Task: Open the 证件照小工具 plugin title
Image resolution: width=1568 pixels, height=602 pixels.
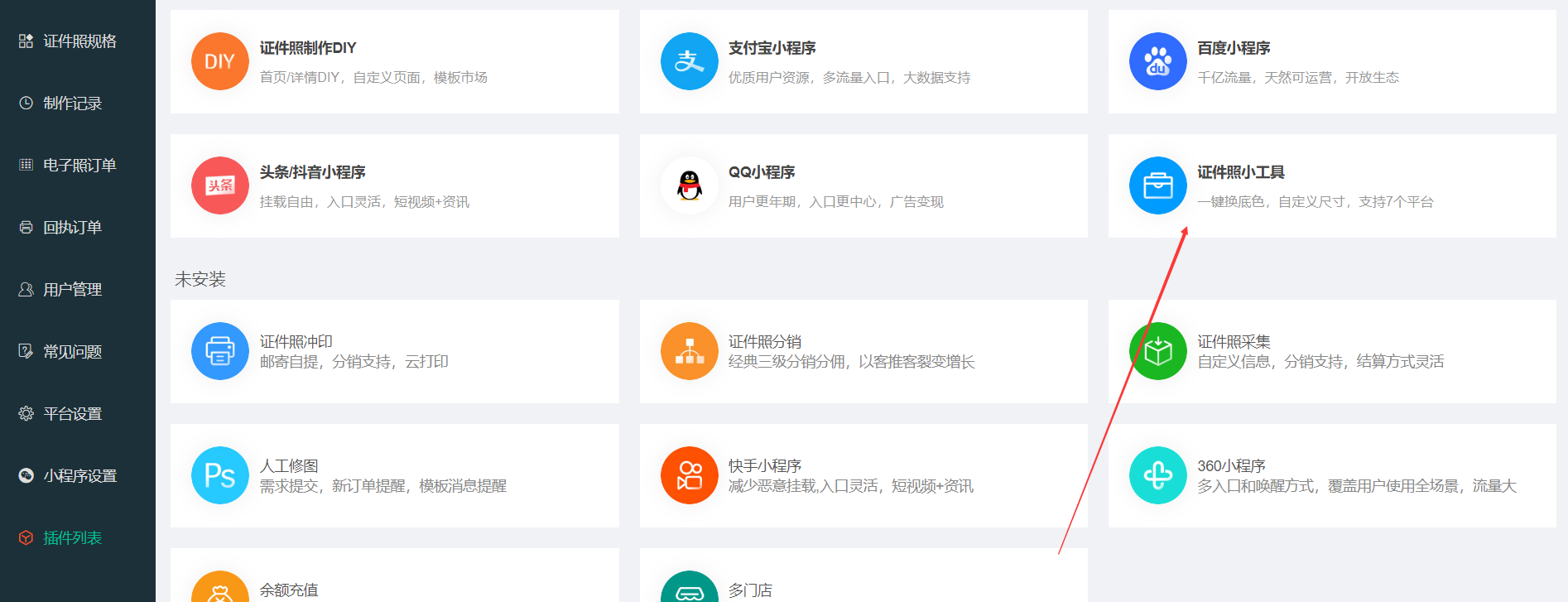Action: 1241,172
